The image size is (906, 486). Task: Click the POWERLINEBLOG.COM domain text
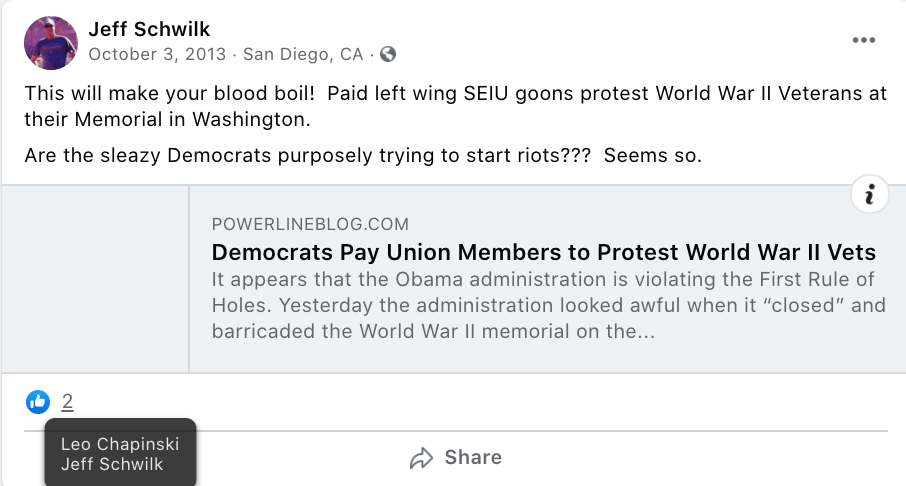(310, 224)
